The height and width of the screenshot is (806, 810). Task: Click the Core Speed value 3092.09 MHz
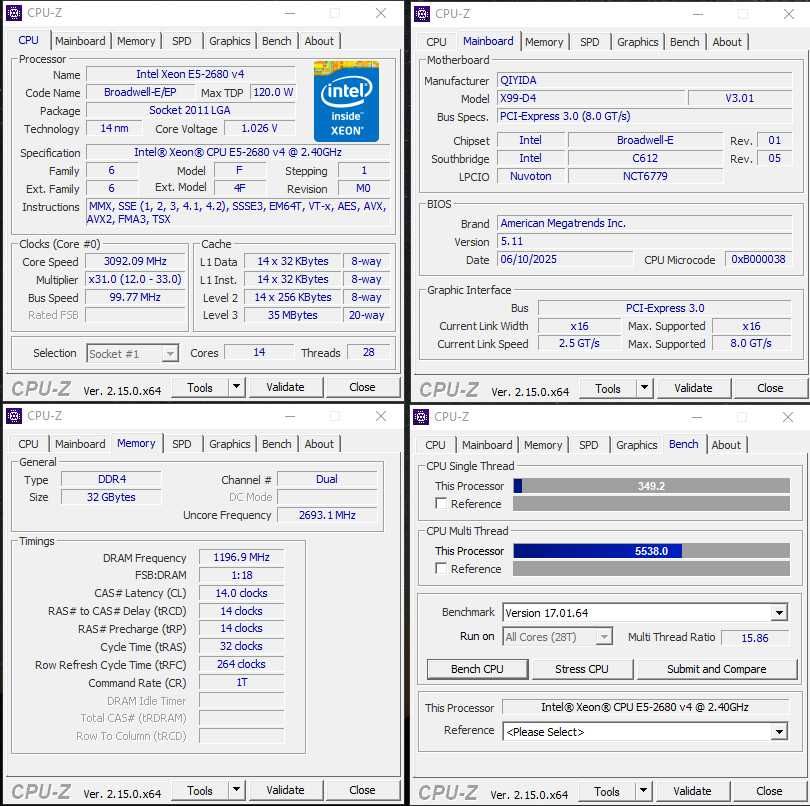135,261
